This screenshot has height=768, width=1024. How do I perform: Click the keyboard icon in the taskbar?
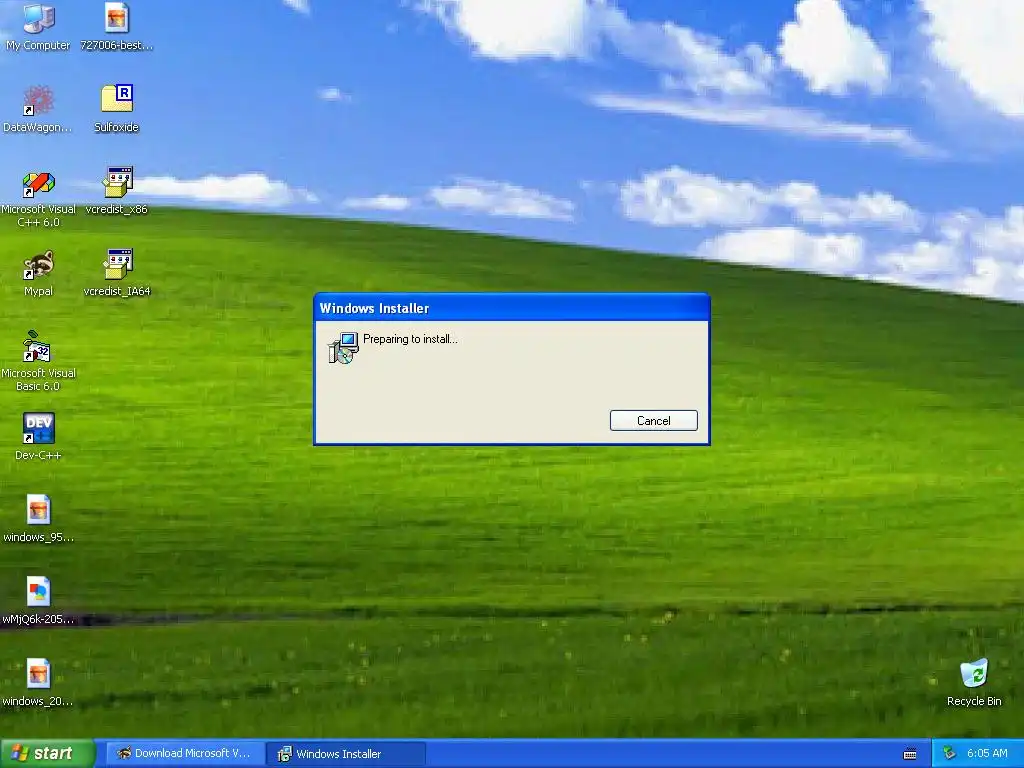pos(910,754)
